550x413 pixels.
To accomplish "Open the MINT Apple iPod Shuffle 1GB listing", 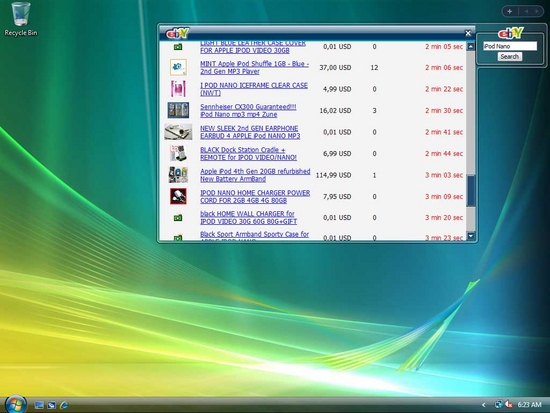I will 254,67.
